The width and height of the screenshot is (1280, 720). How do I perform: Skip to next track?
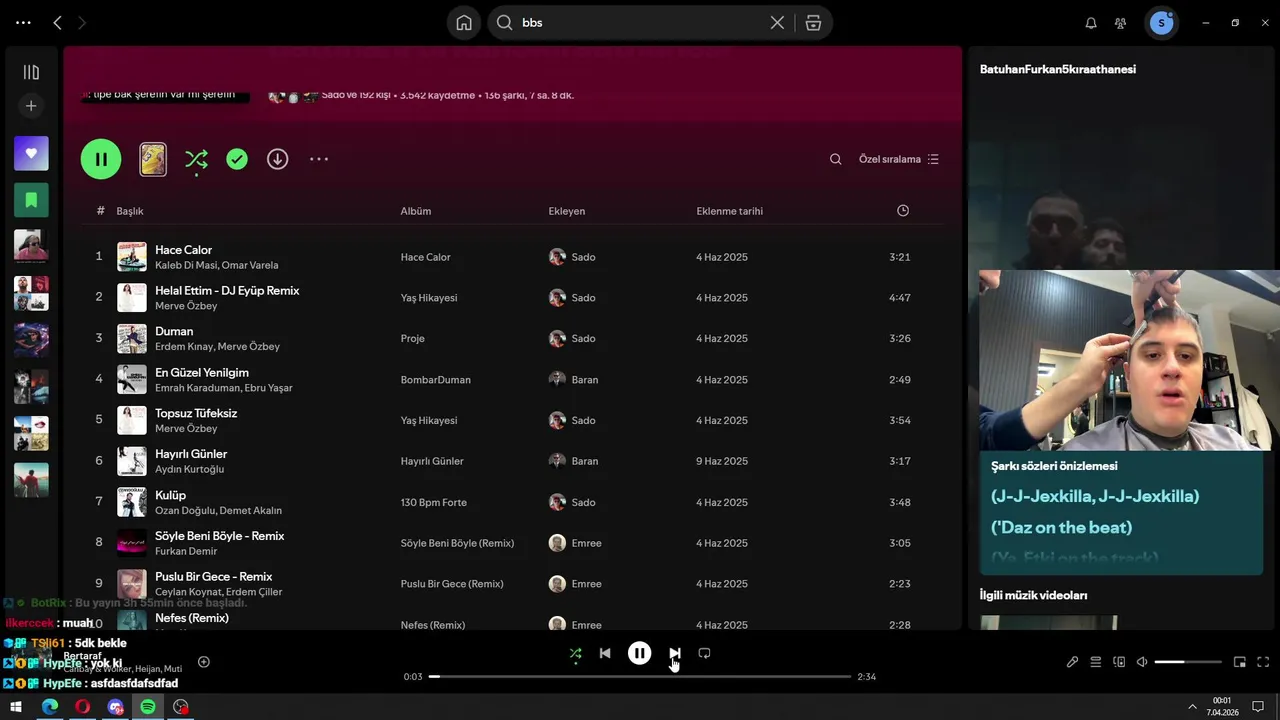click(675, 653)
